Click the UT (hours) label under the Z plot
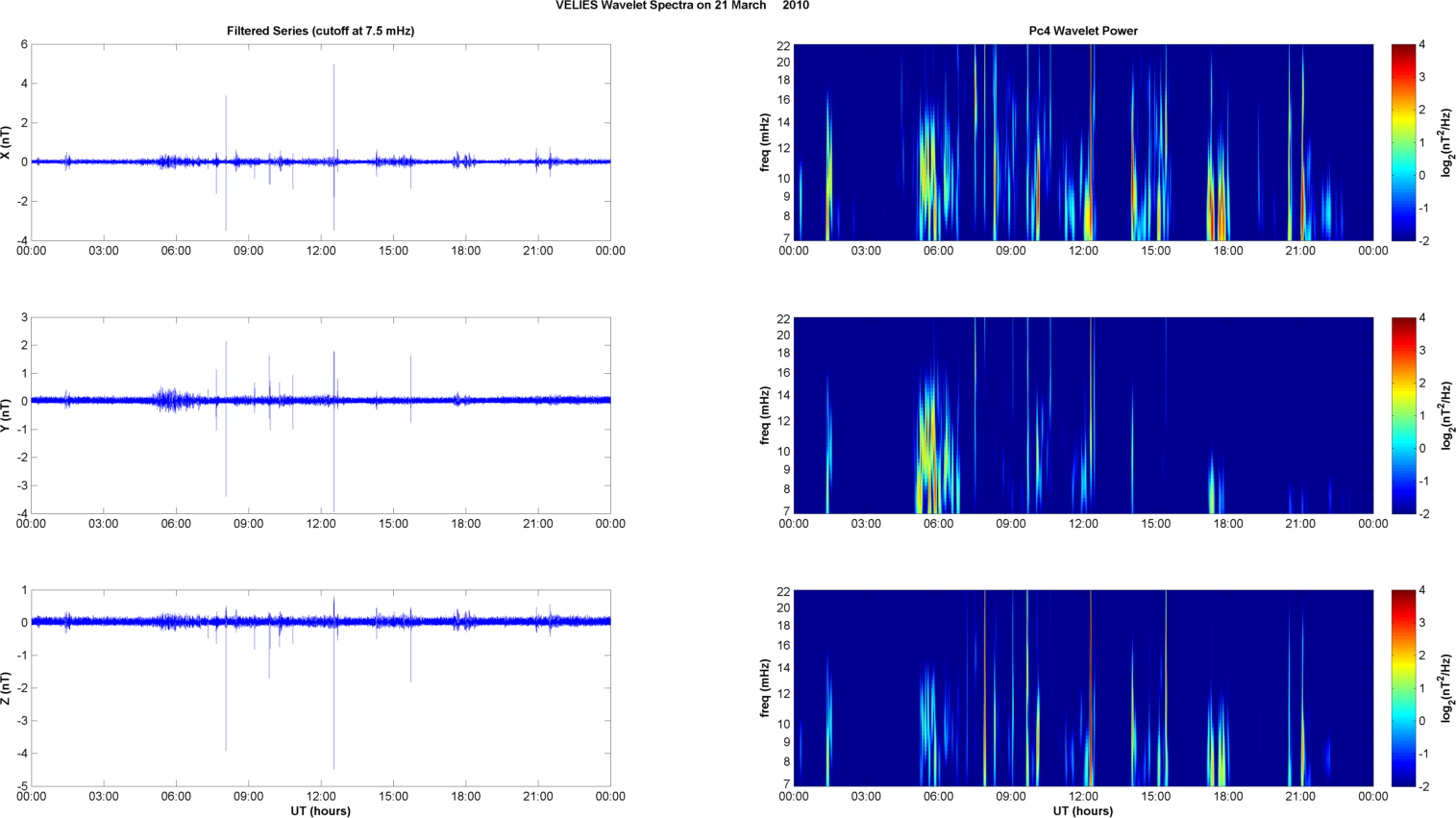1456x818 pixels. (x=320, y=811)
